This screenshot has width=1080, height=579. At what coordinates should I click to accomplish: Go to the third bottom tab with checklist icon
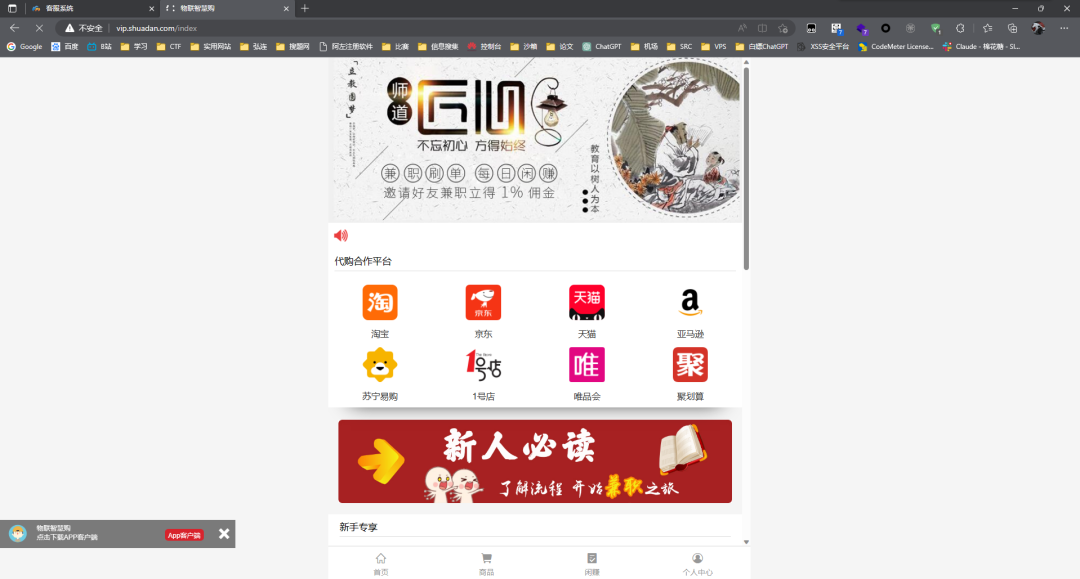tap(592, 563)
